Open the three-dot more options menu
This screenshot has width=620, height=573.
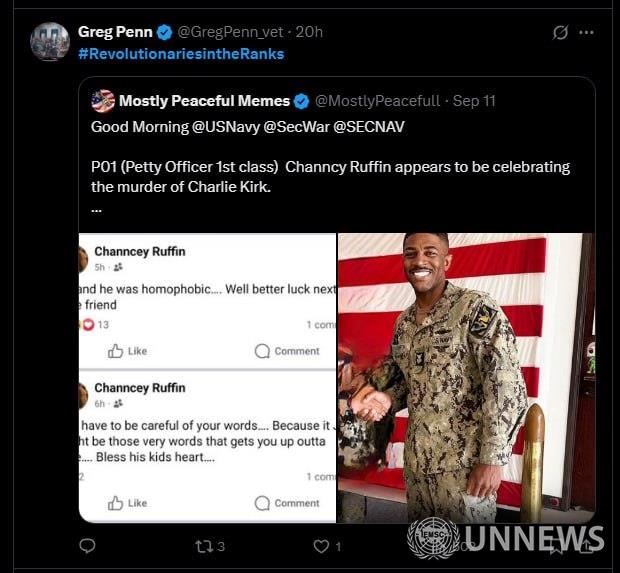[x=586, y=32]
